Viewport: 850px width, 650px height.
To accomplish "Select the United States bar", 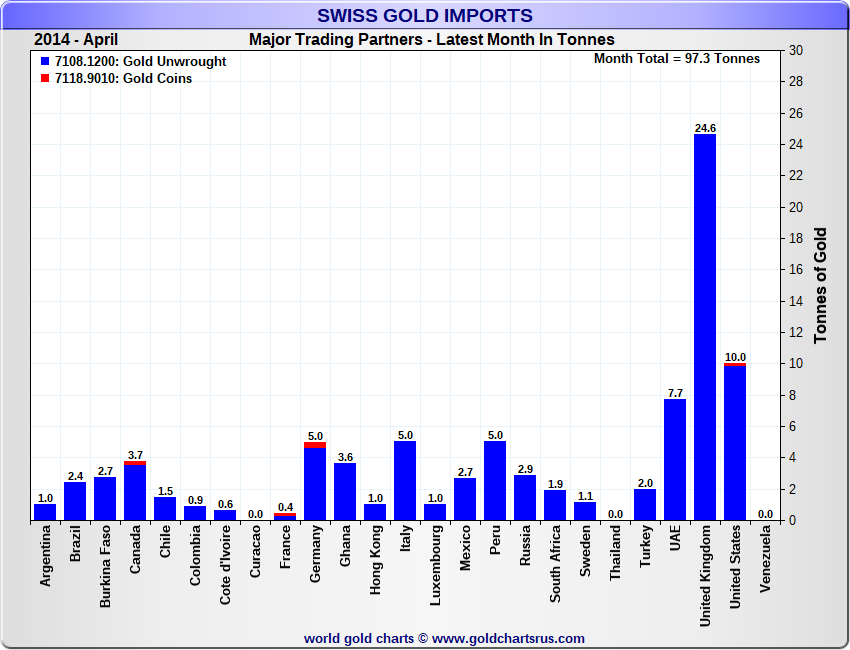I will tap(735, 442).
